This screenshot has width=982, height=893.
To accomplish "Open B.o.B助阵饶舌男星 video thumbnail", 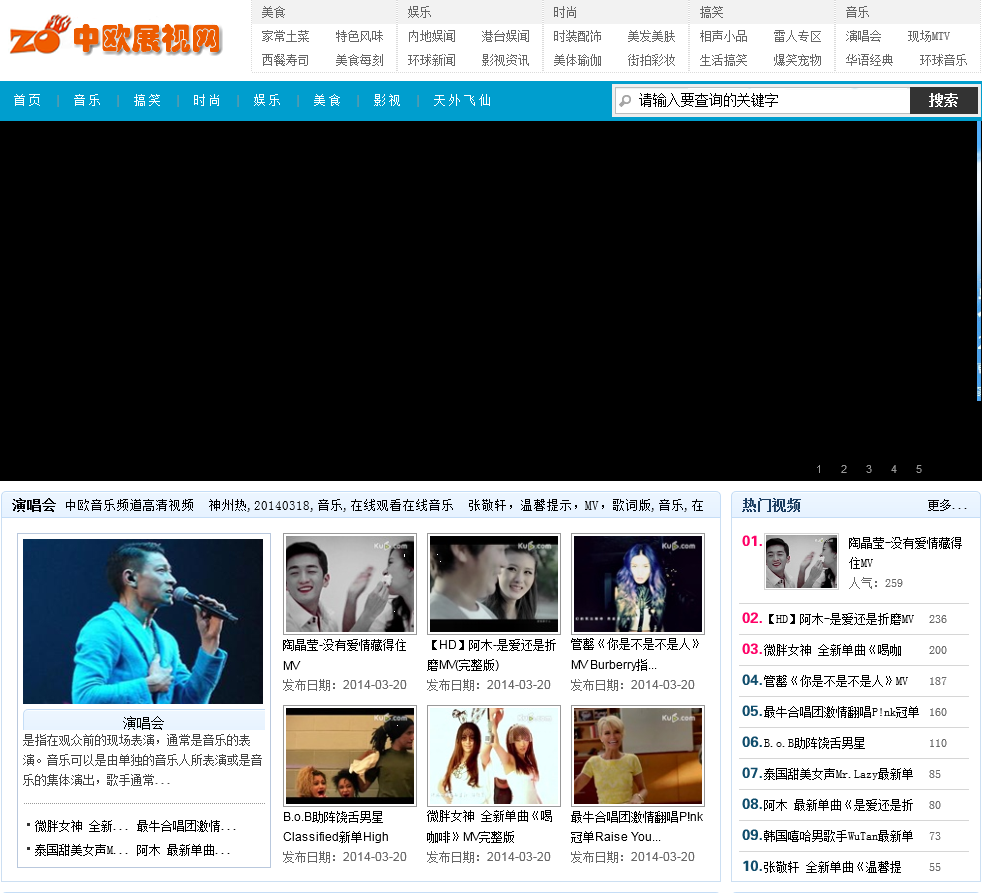I will (349, 755).
